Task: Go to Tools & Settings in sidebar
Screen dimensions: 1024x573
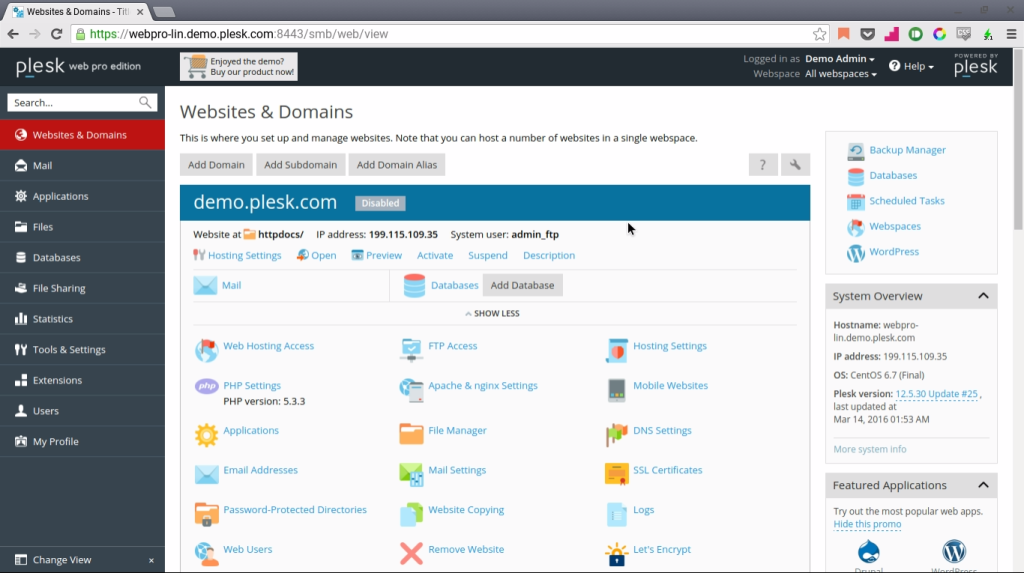Action: coord(69,350)
